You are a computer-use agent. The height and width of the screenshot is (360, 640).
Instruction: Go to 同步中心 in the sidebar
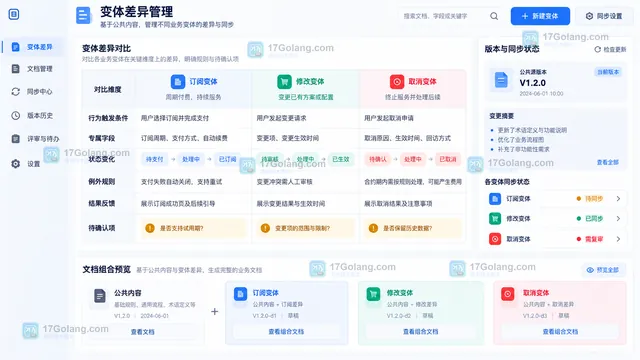tap(33, 92)
